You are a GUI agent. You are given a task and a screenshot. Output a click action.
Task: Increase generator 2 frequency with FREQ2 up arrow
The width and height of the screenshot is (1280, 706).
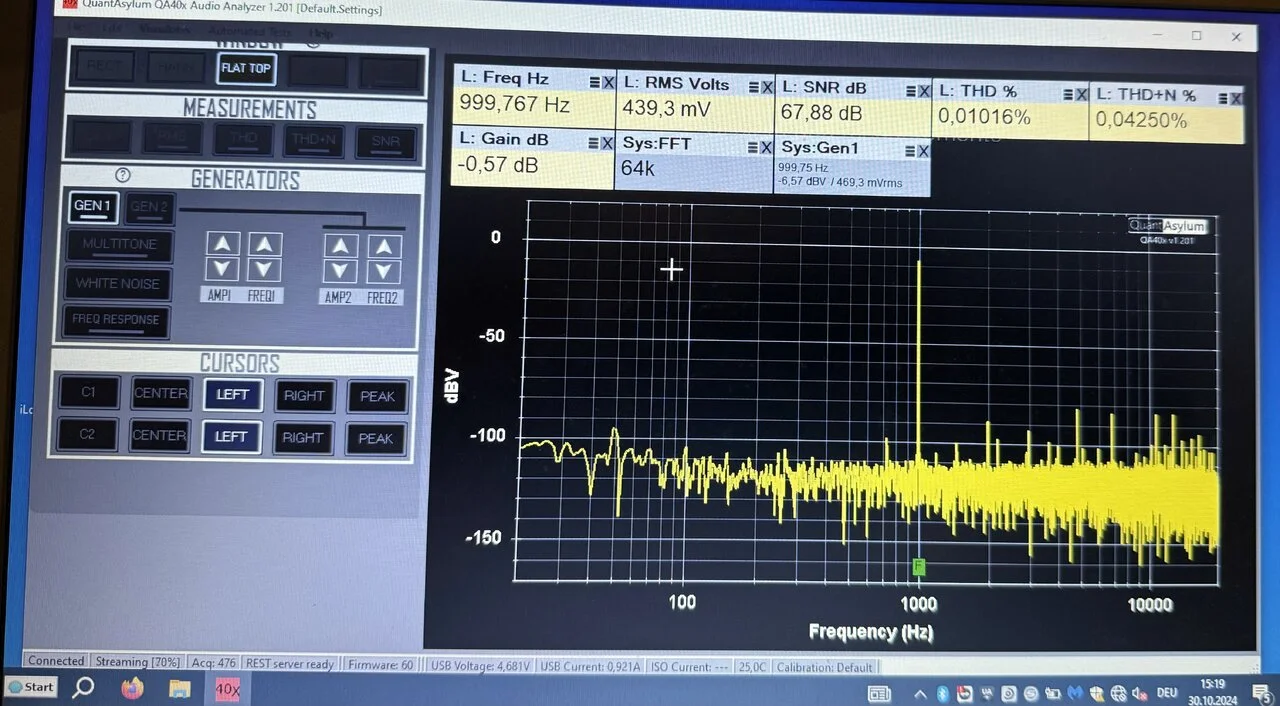point(384,246)
